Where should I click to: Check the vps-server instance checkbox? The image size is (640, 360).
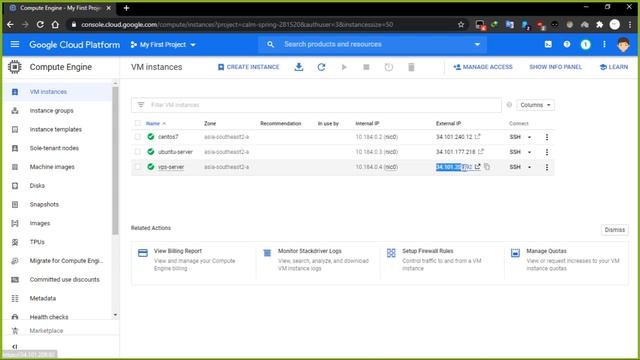[138, 167]
